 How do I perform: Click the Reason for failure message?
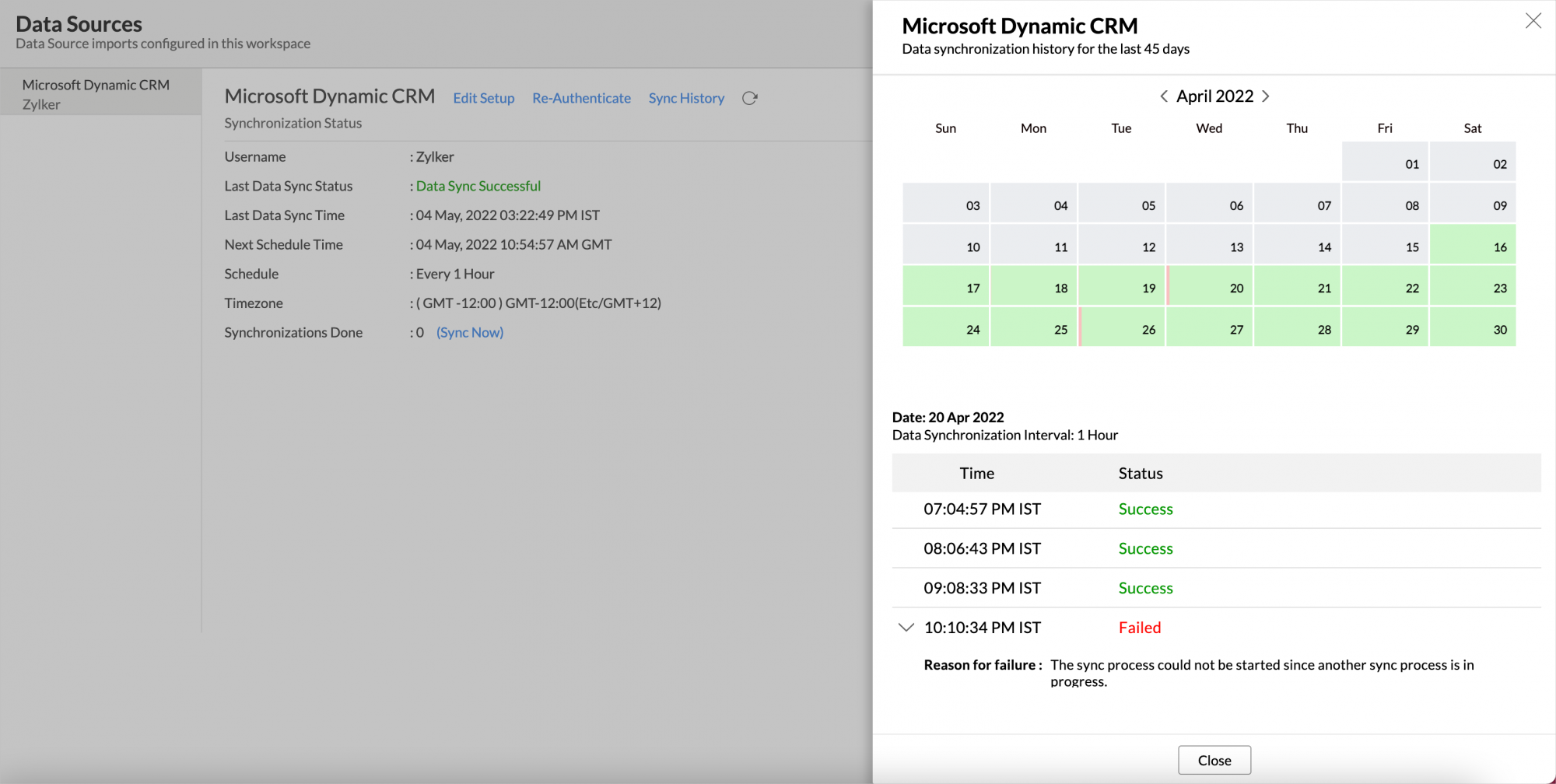point(1262,673)
